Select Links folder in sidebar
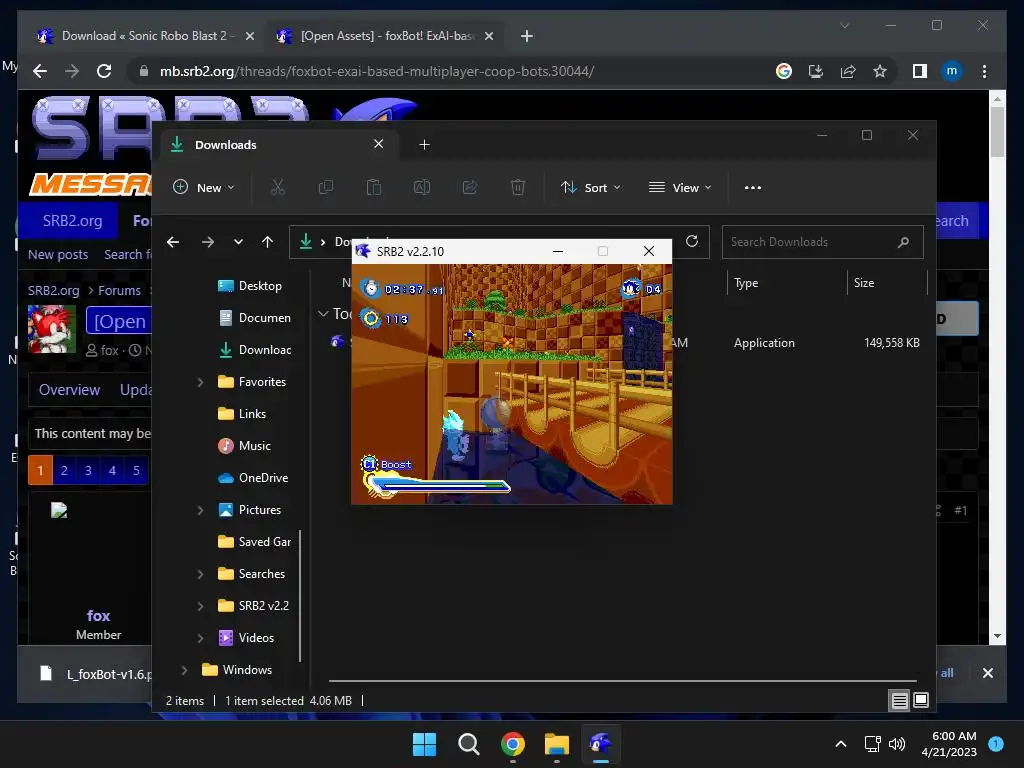 pos(252,414)
